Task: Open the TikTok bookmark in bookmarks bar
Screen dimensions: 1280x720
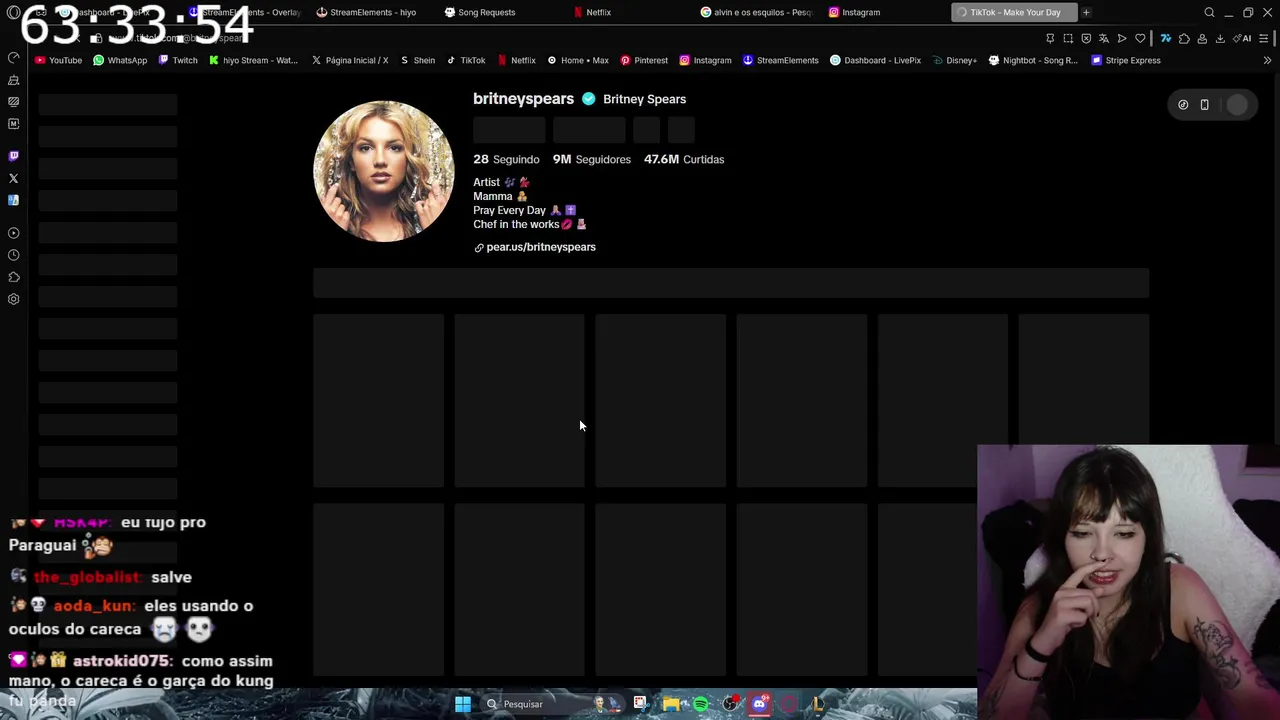Action: point(466,60)
